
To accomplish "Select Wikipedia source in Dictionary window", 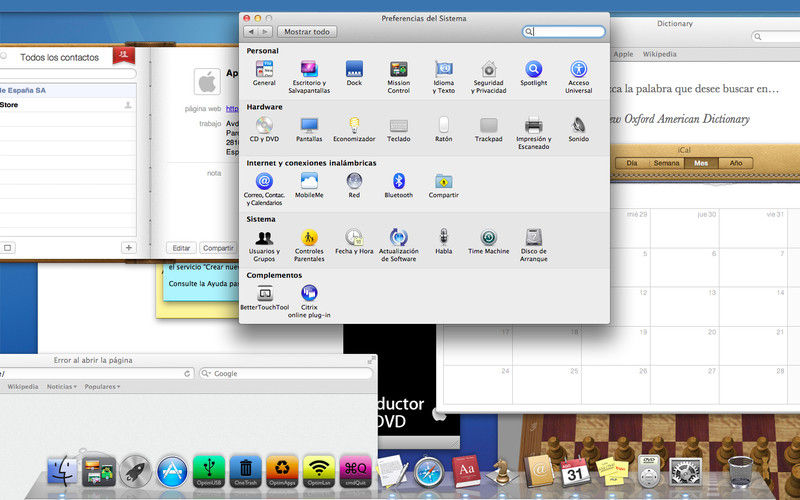I will [x=659, y=54].
